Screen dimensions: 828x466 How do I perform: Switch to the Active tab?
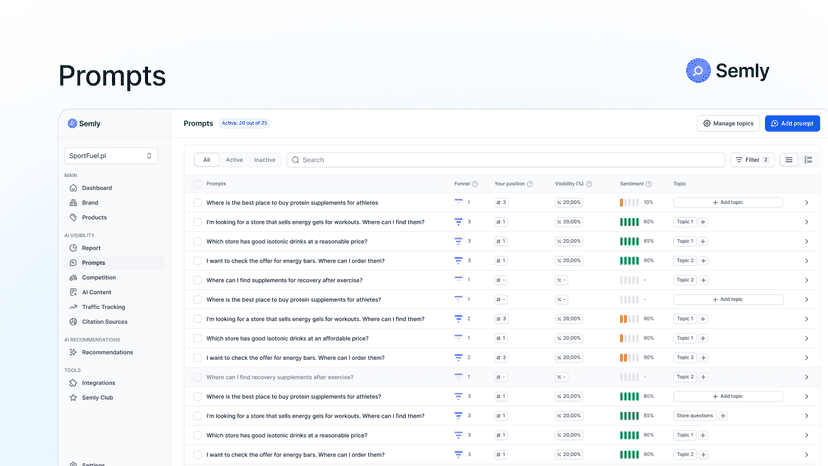(234, 160)
